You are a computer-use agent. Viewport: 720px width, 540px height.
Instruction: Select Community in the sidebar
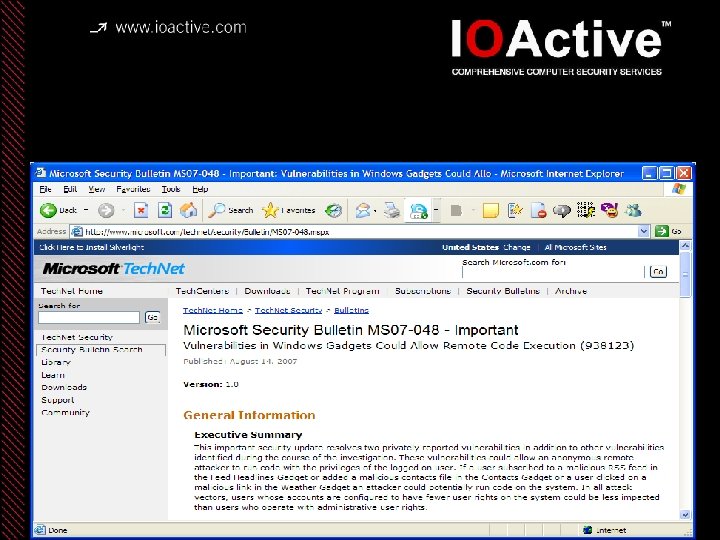pos(65,412)
